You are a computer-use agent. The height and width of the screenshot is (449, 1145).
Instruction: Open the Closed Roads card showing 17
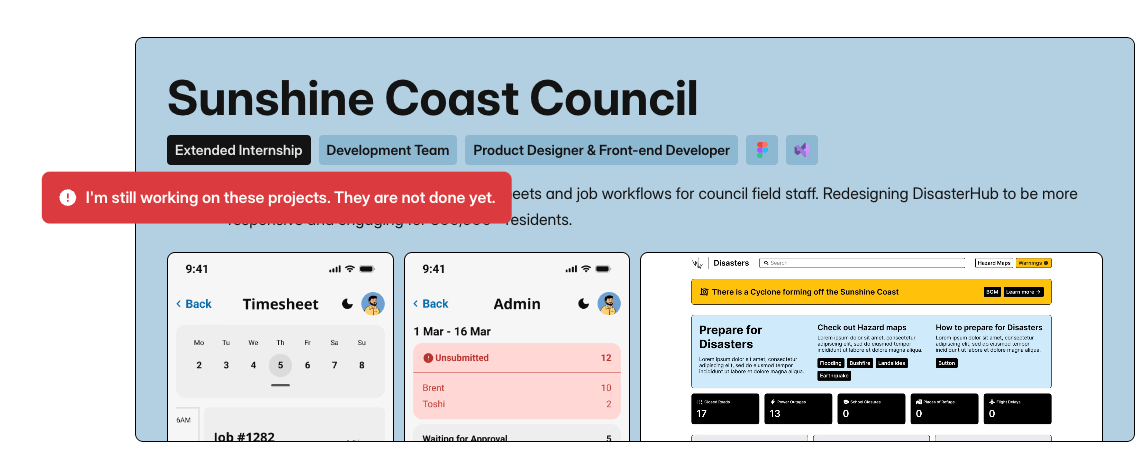725,409
